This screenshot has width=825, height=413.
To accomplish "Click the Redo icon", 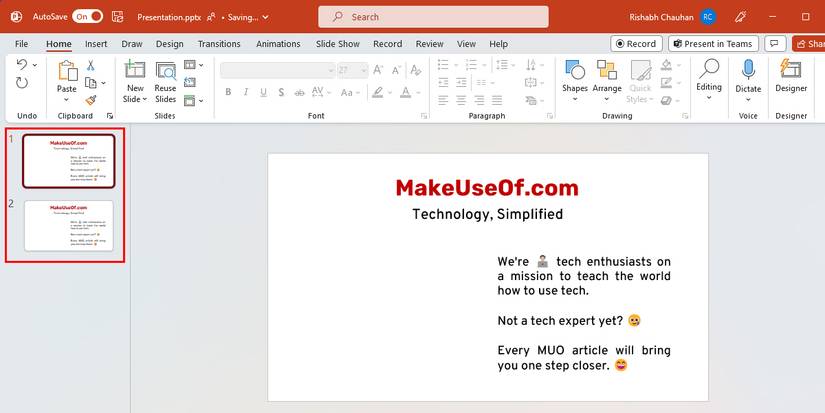I will click(x=22, y=83).
